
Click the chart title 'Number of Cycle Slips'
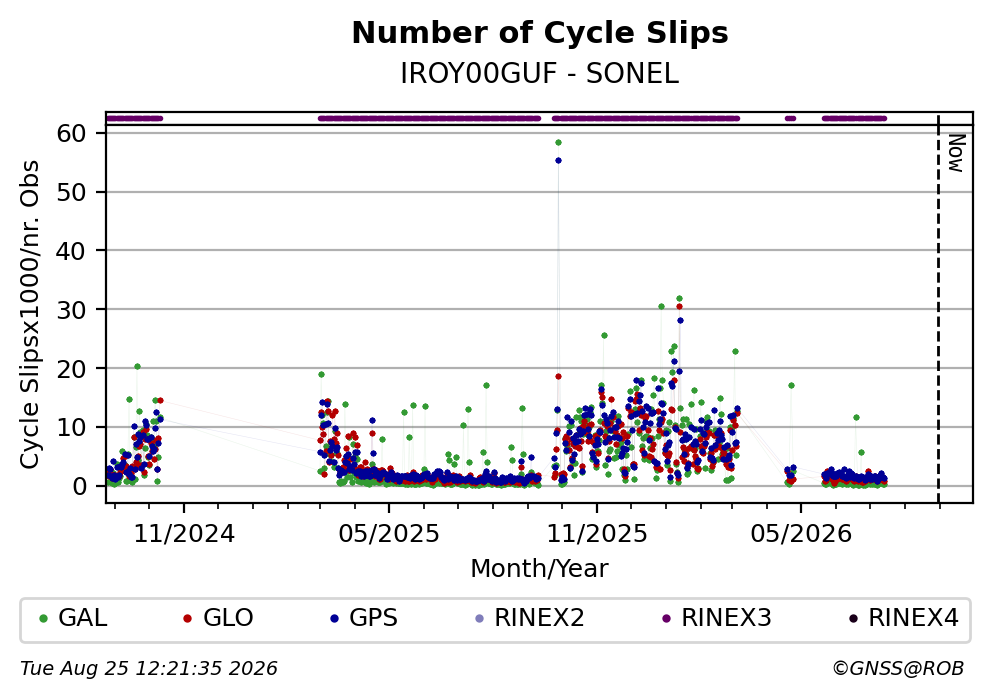click(x=540, y=33)
